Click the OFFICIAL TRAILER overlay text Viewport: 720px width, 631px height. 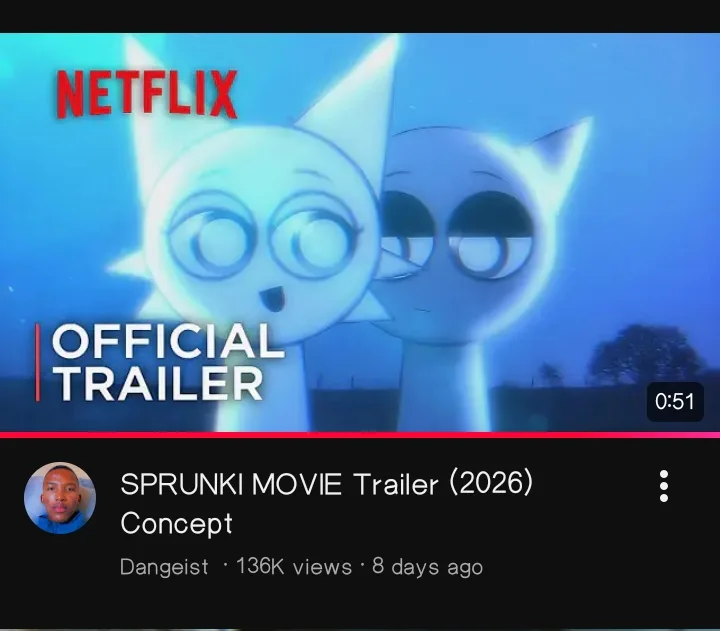[167, 362]
